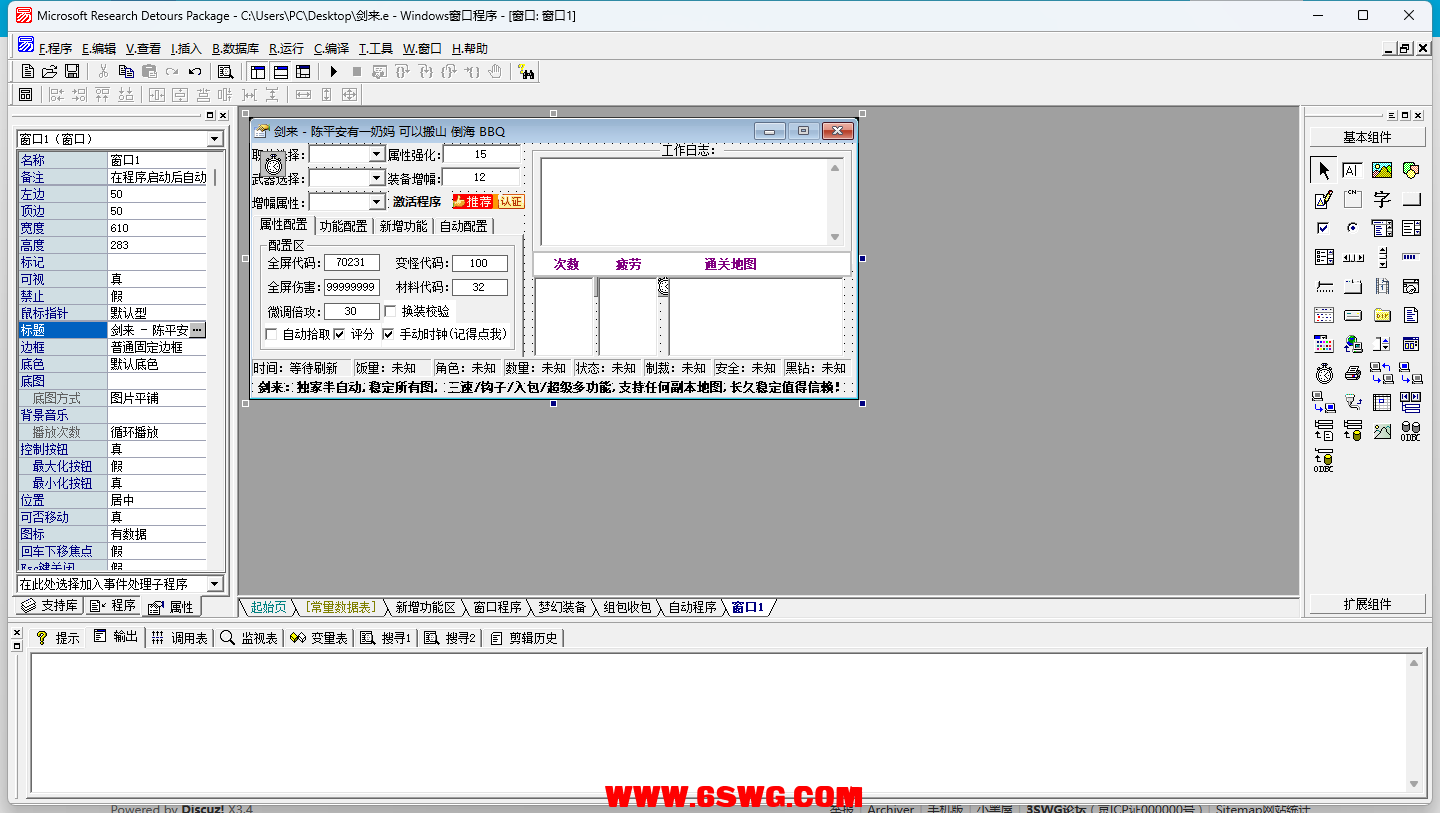Image resolution: width=1440 pixels, height=813 pixels.
Task: Click the output panel scrollbar down arrow
Action: click(x=1414, y=783)
